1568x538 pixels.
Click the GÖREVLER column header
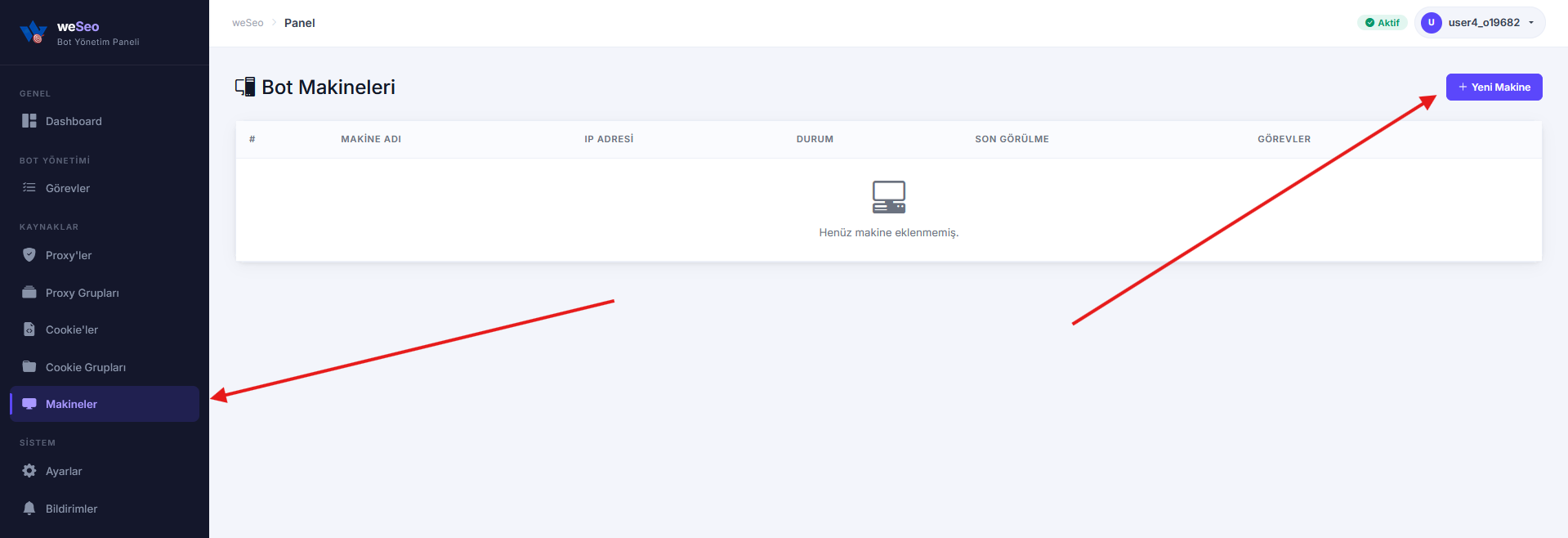[1284, 139]
